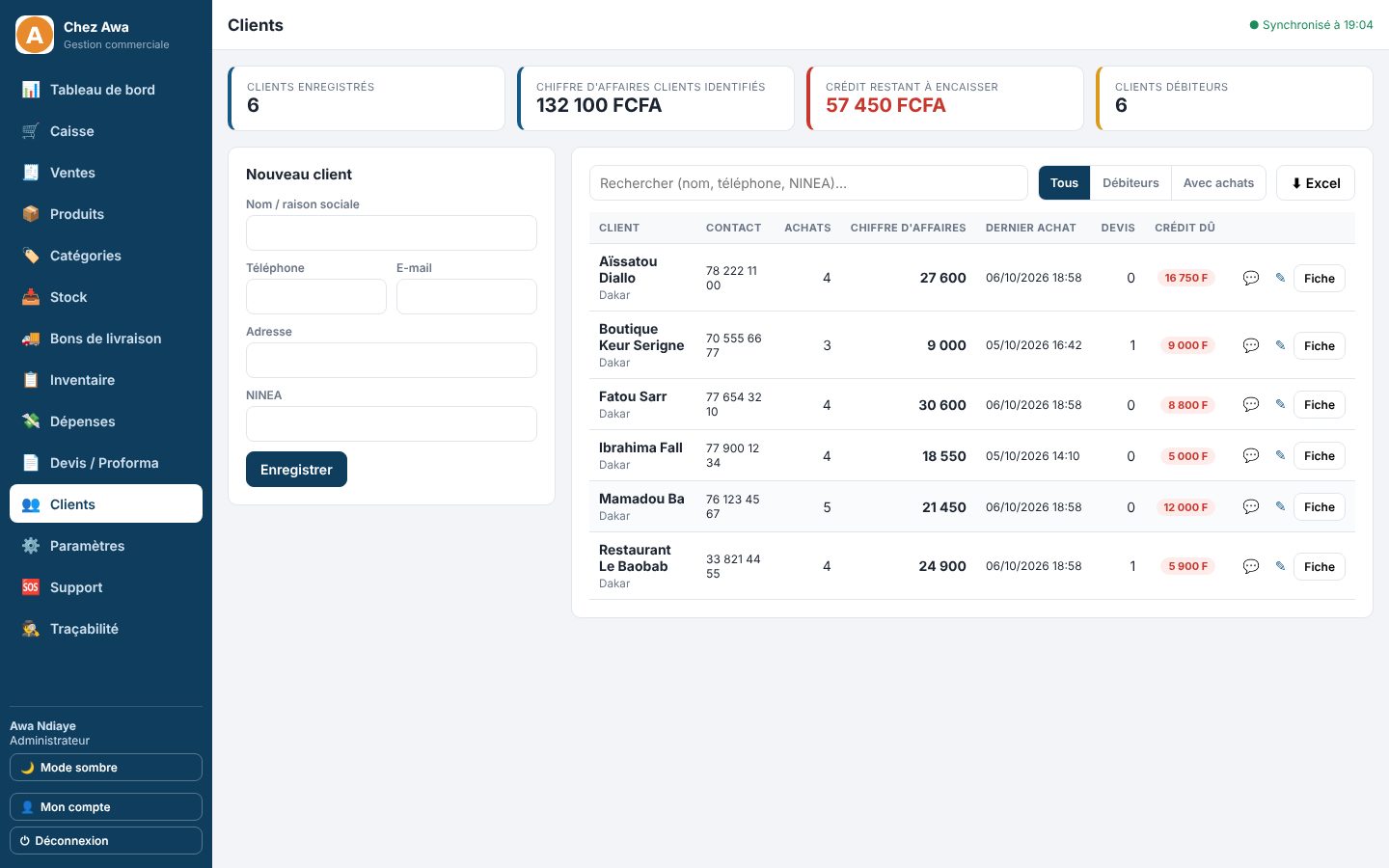Click the Enregistrer button
The height and width of the screenshot is (868, 1389).
[296, 470]
